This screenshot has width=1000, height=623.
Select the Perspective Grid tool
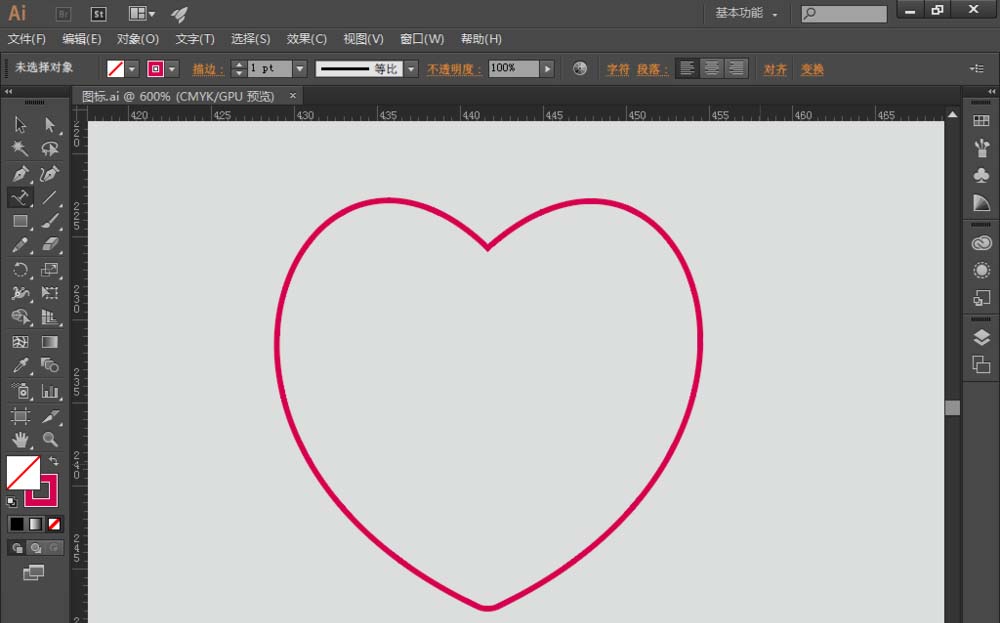[50, 317]
